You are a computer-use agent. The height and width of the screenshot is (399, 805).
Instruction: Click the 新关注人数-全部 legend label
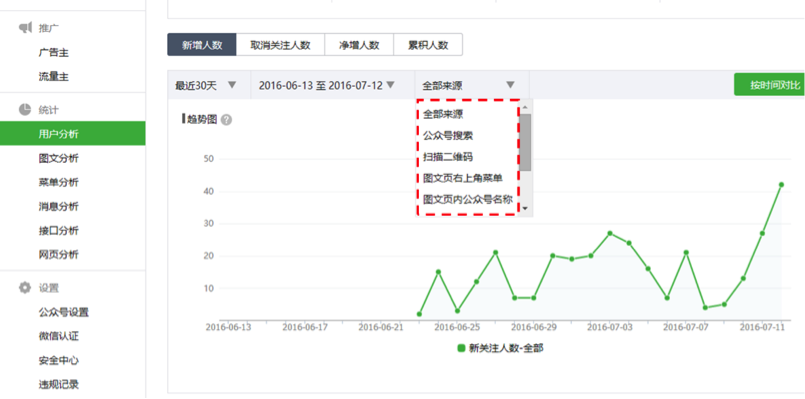click(x=506, y=348)
